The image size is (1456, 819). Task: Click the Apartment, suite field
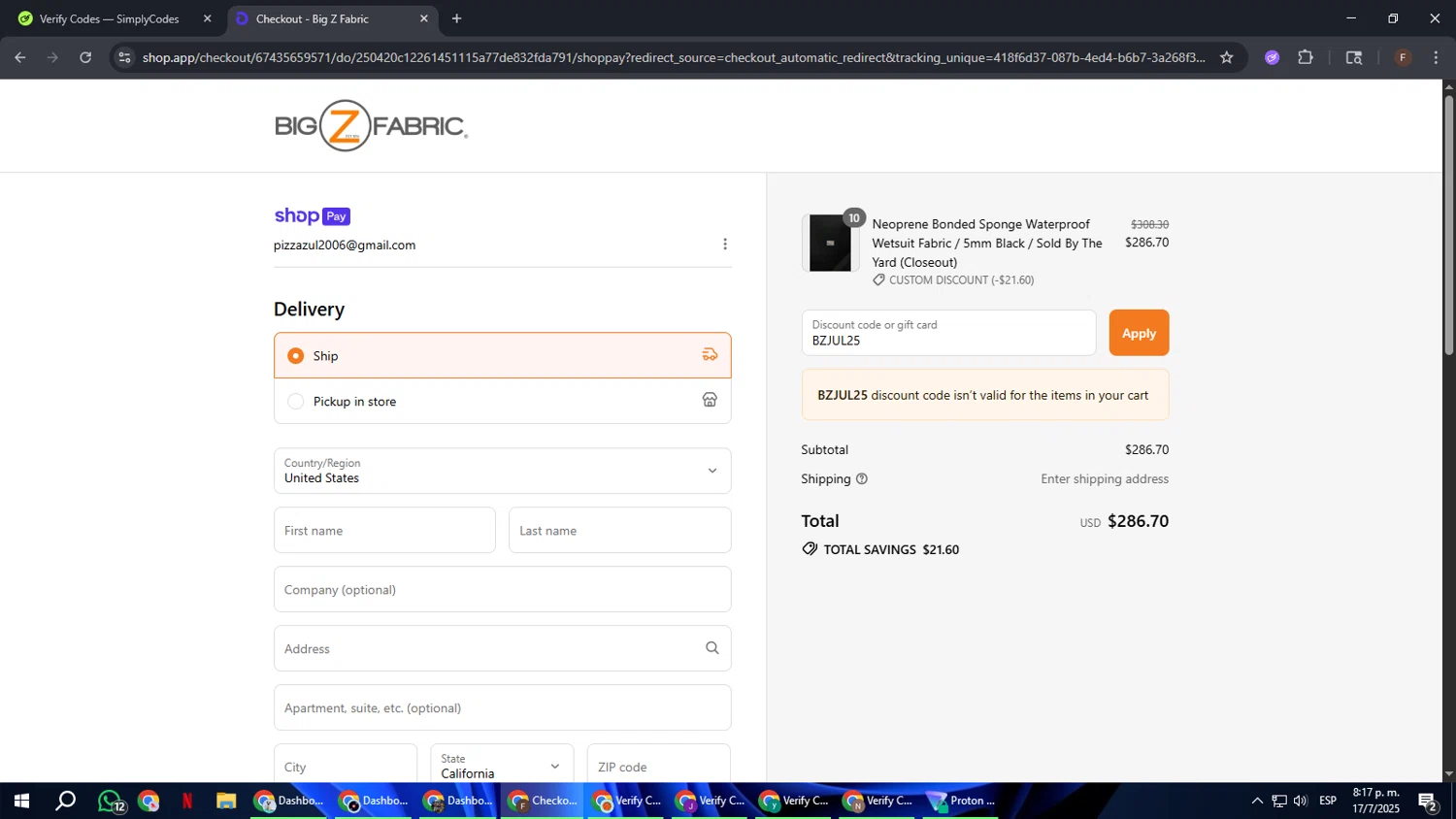click(x=503, y=707)
